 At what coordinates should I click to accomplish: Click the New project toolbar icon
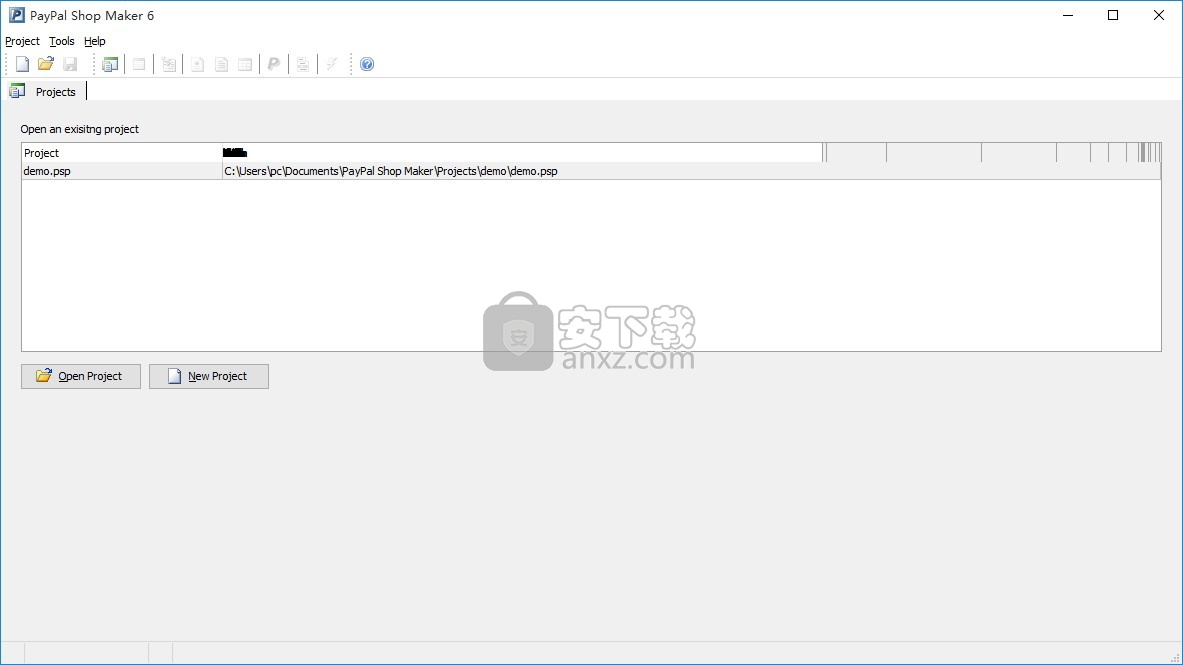click(23, 64)
